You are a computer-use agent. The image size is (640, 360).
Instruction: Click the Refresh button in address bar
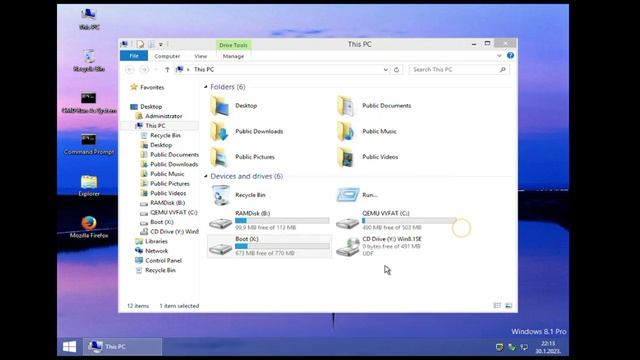396,70
